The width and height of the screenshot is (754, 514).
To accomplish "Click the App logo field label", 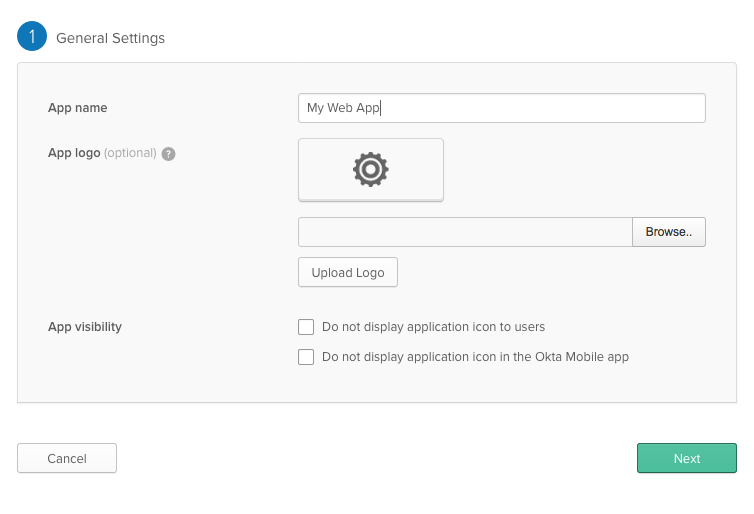I will tap(74, 153).
